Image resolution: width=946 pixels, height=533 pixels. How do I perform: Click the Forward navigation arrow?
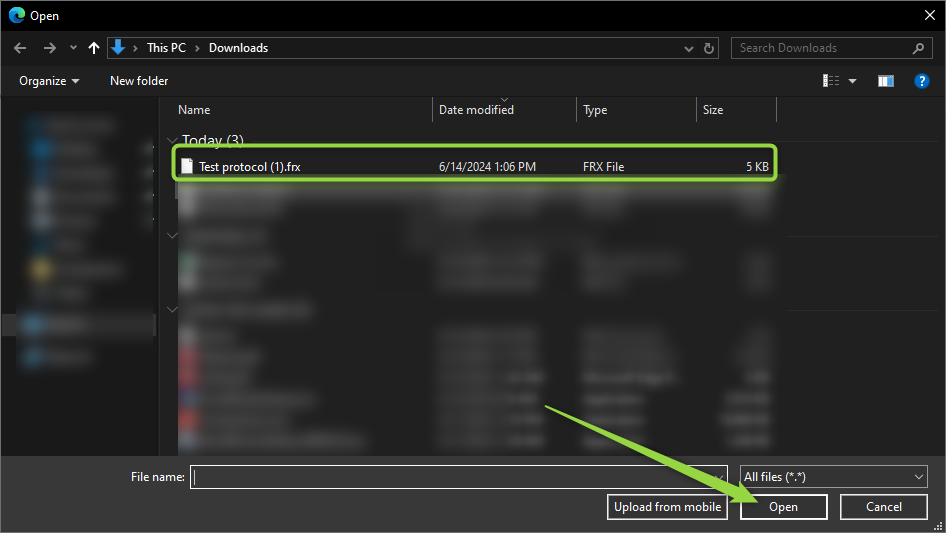pyautogui.click(x=49, y=48)
